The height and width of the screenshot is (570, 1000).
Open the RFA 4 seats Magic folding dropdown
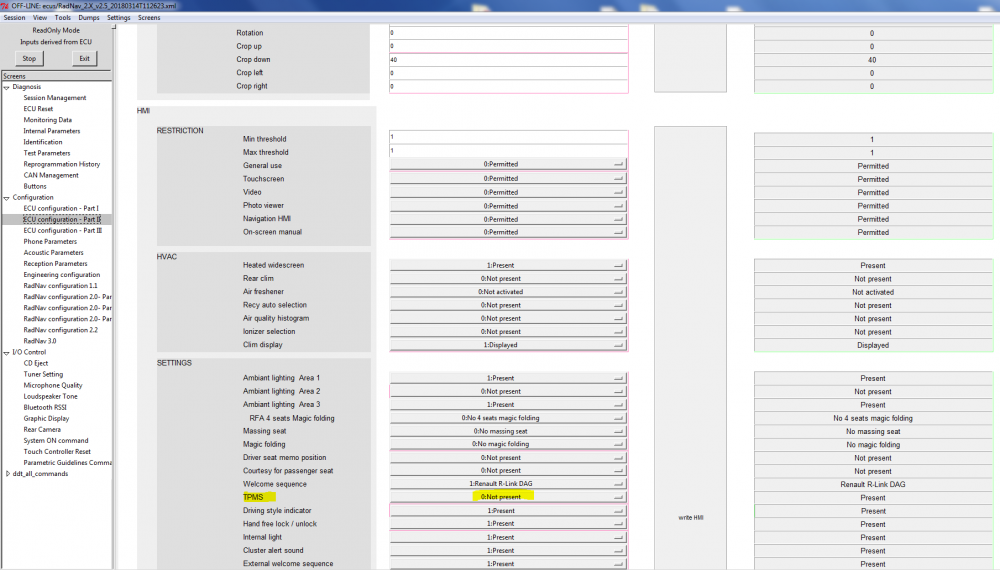tap(508, 418)
